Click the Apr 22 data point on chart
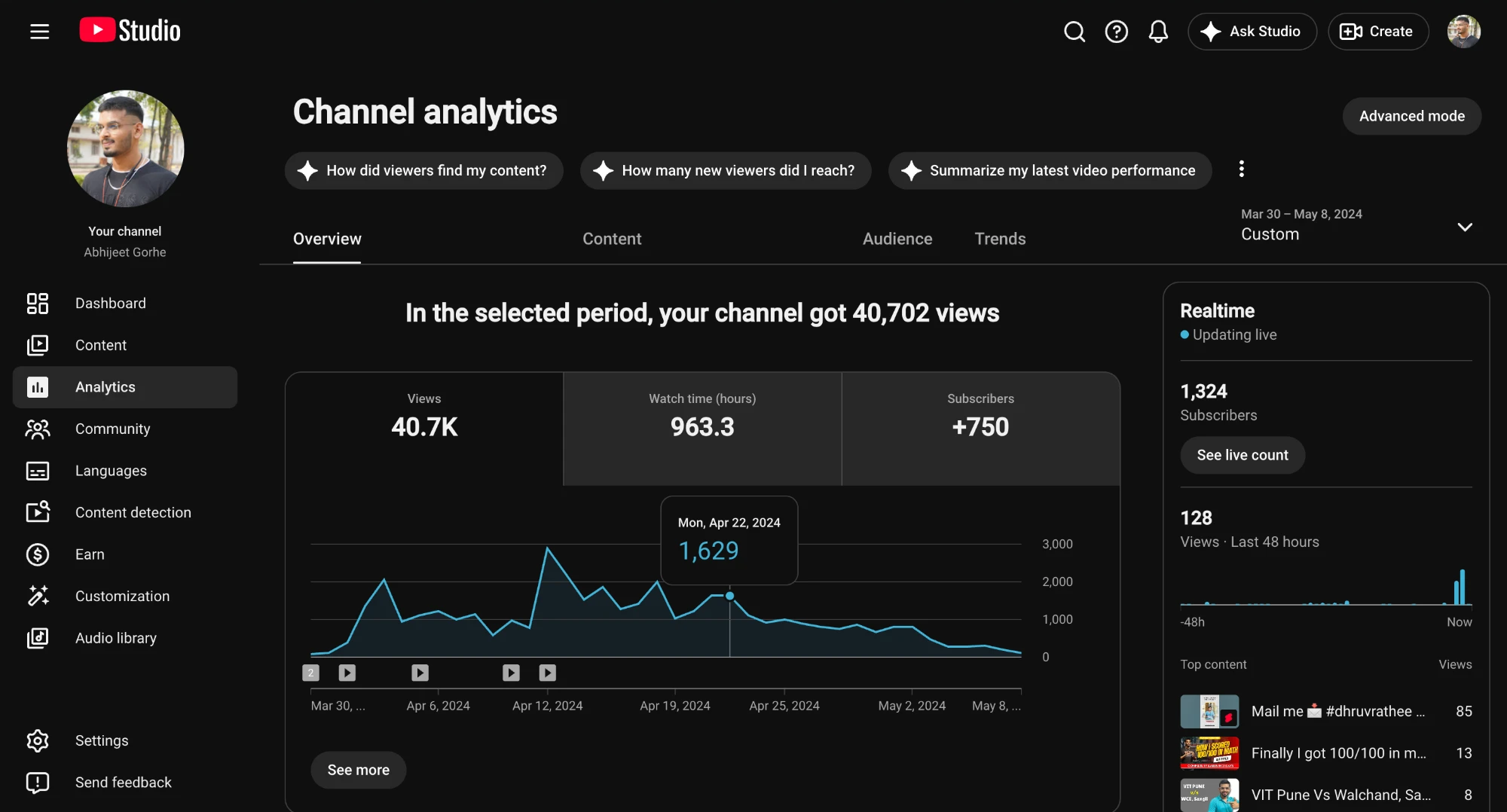Viewport: 1507px width, 812px height. (x=729, y=596)
